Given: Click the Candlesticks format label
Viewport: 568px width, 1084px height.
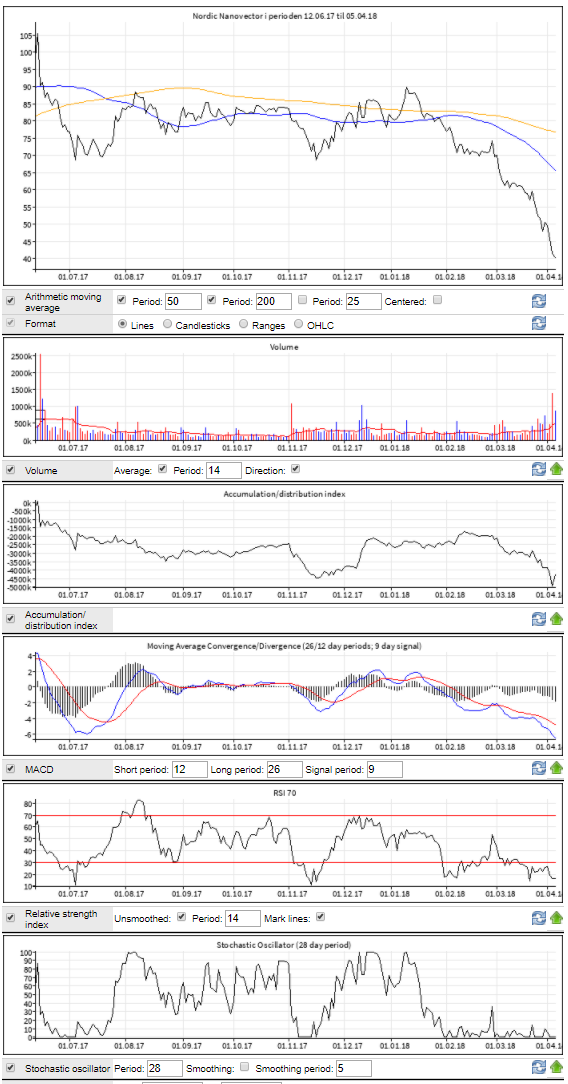Looking at the screenshot, I should pos(203,324).
